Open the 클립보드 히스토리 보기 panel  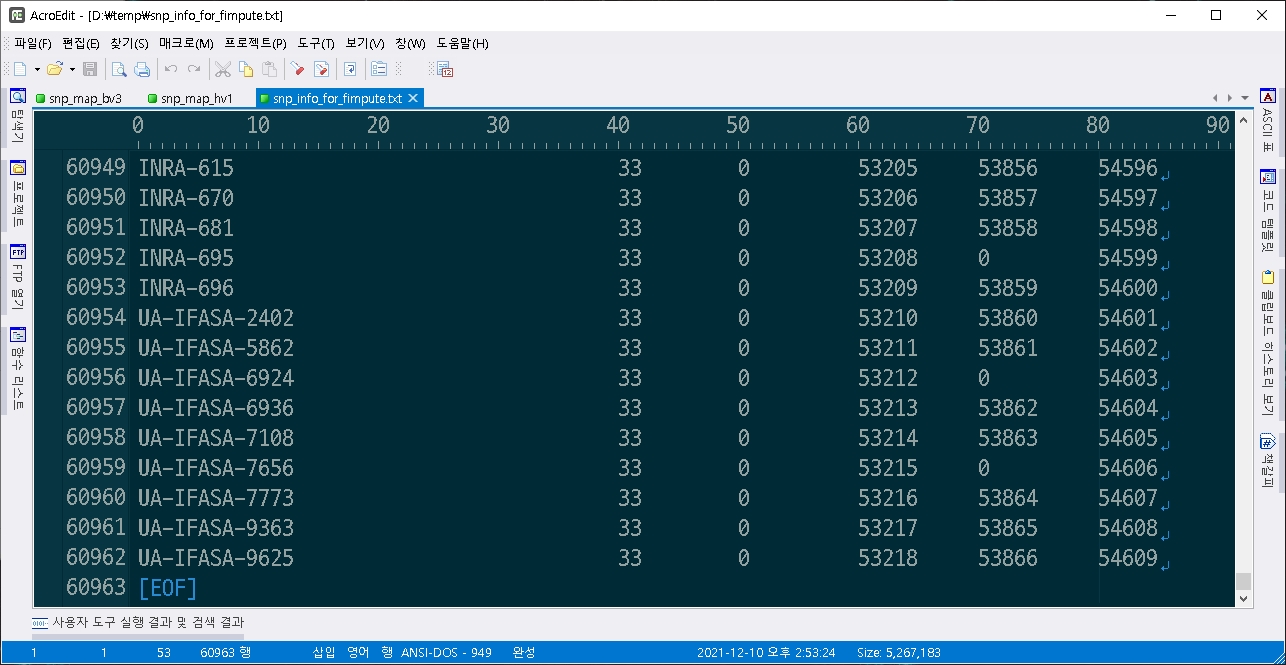(1267, 343)
